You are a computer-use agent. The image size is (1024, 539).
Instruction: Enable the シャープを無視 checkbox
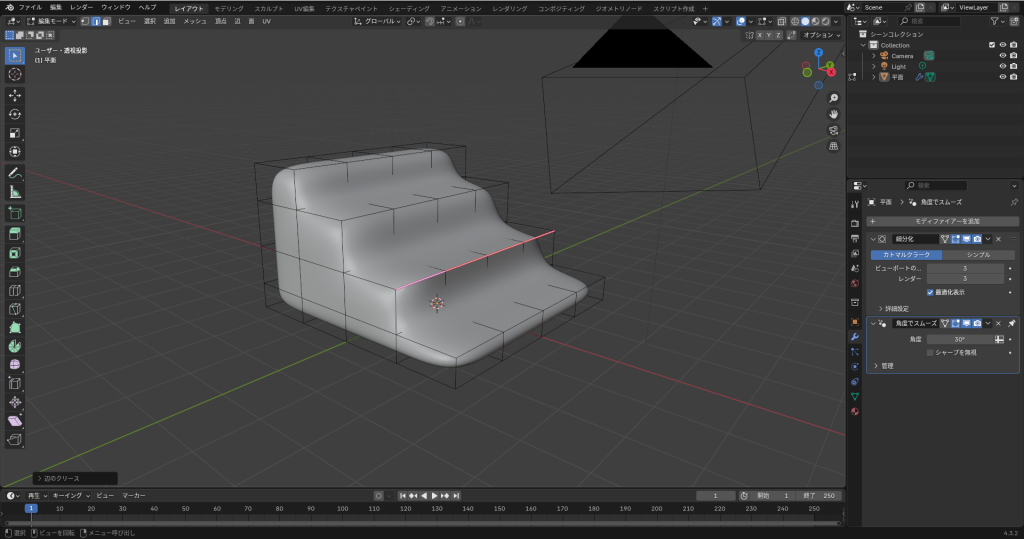[x=931, y=352]
